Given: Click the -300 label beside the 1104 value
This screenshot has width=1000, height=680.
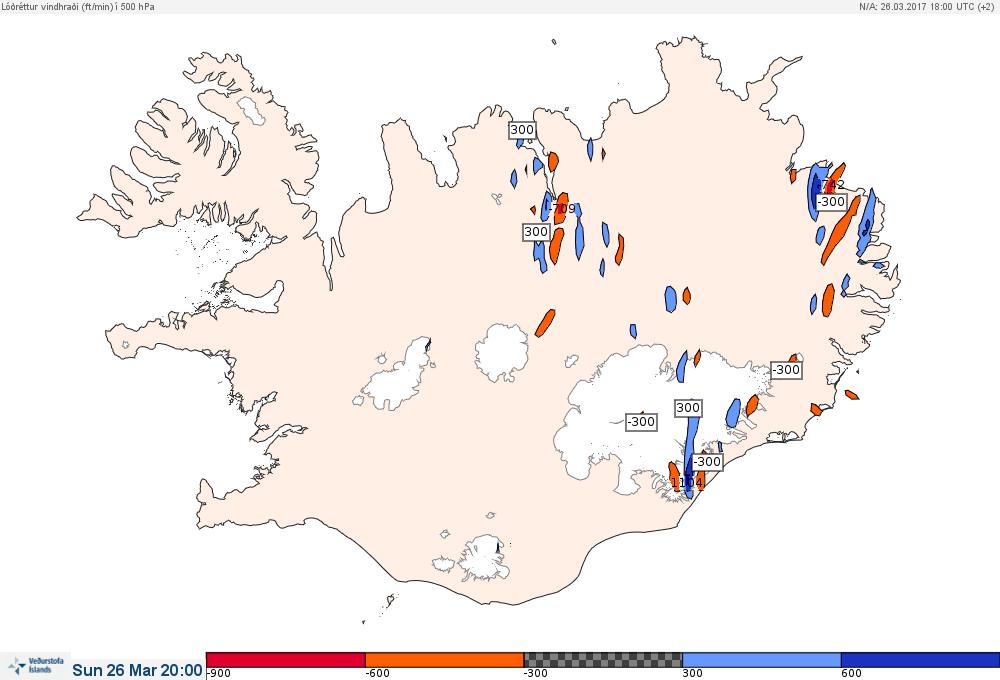Looking at the screenshot, I should [x=707, y=461].
